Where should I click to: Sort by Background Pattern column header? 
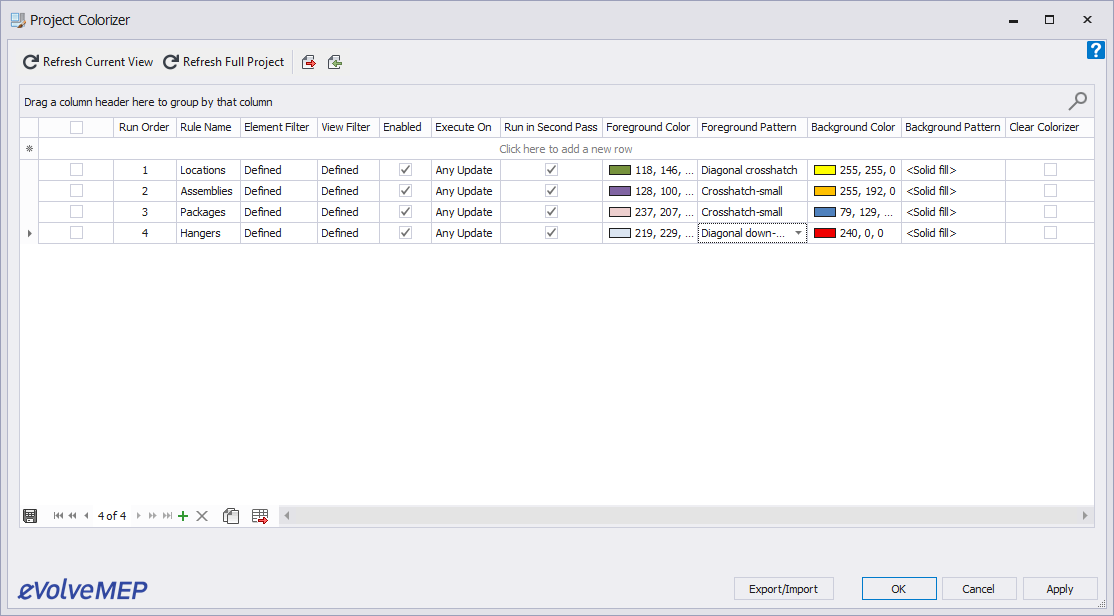tap(953, 127)
